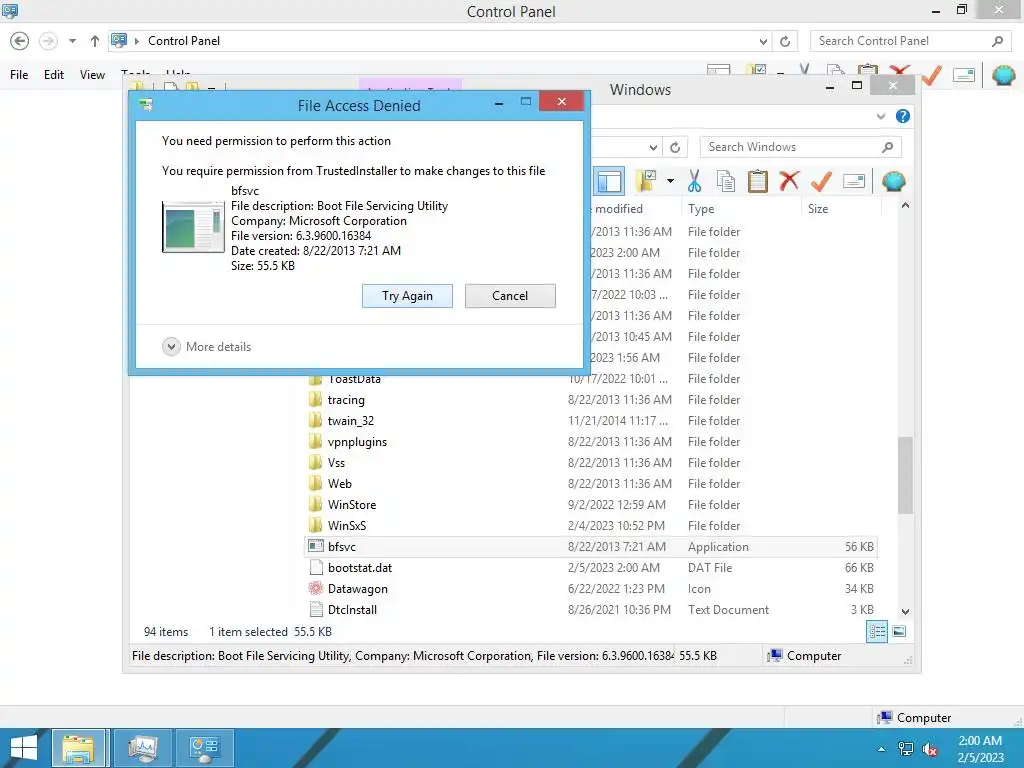The height and width of the screenshot is (768, 1024).
Task: Toggle the preview pane in the Windows window toolbar
Action: (609, 182)
